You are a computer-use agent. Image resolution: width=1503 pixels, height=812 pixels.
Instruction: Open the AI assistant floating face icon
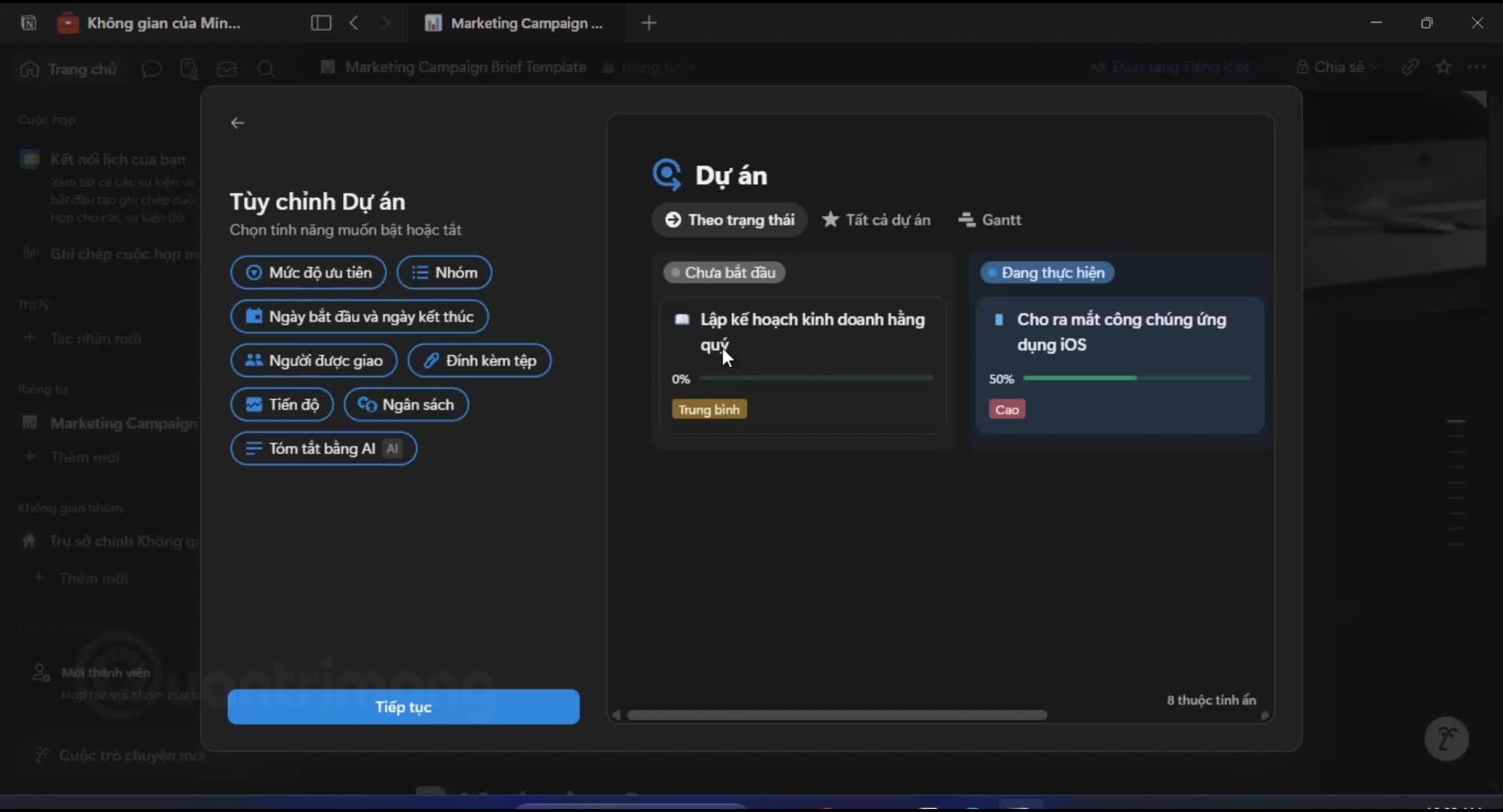[1446, 739]
